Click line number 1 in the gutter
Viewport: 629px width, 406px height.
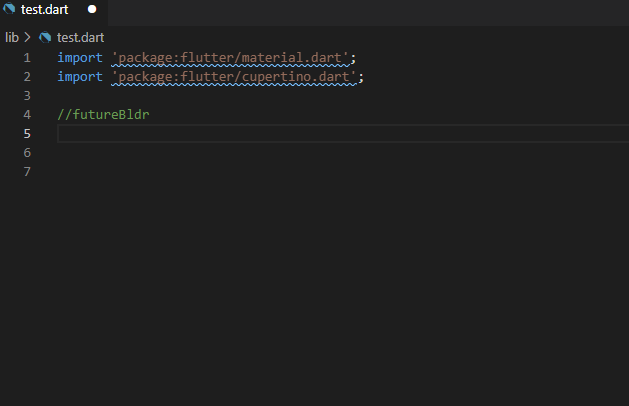pos(27,58)
